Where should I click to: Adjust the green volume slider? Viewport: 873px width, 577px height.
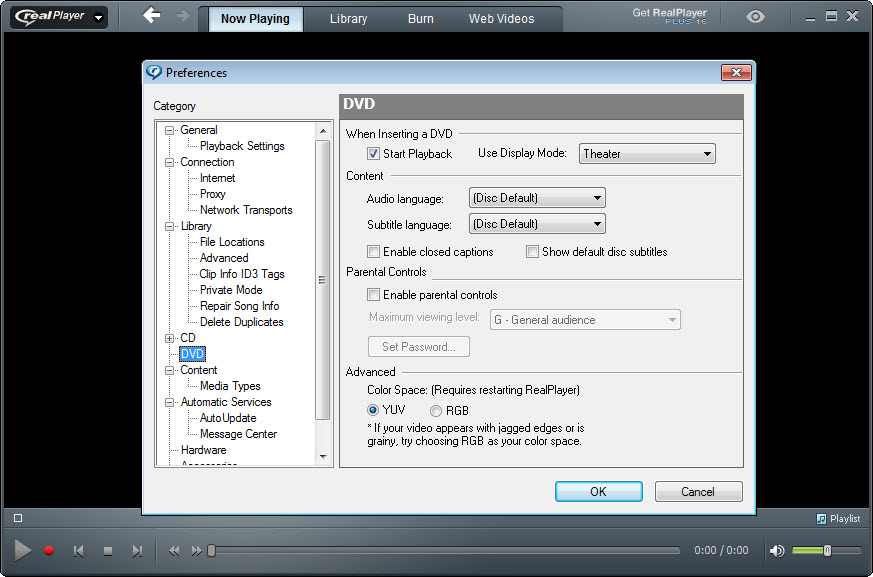pos(826,551)
